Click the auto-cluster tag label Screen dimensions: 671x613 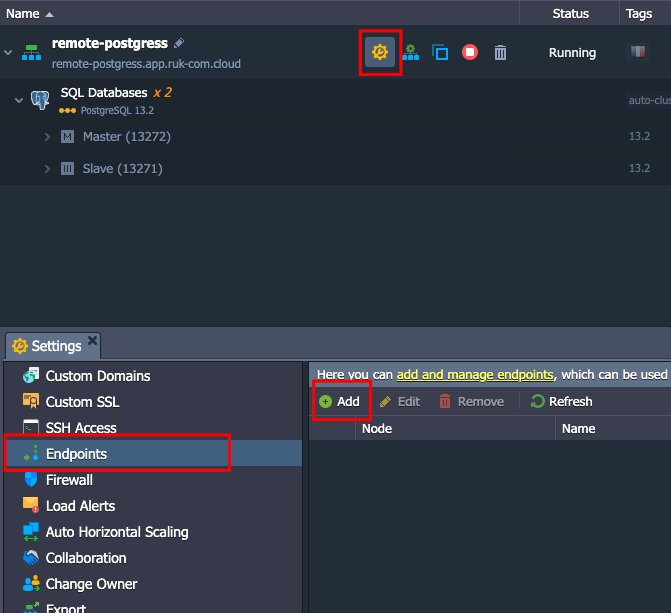pos(649,100)
